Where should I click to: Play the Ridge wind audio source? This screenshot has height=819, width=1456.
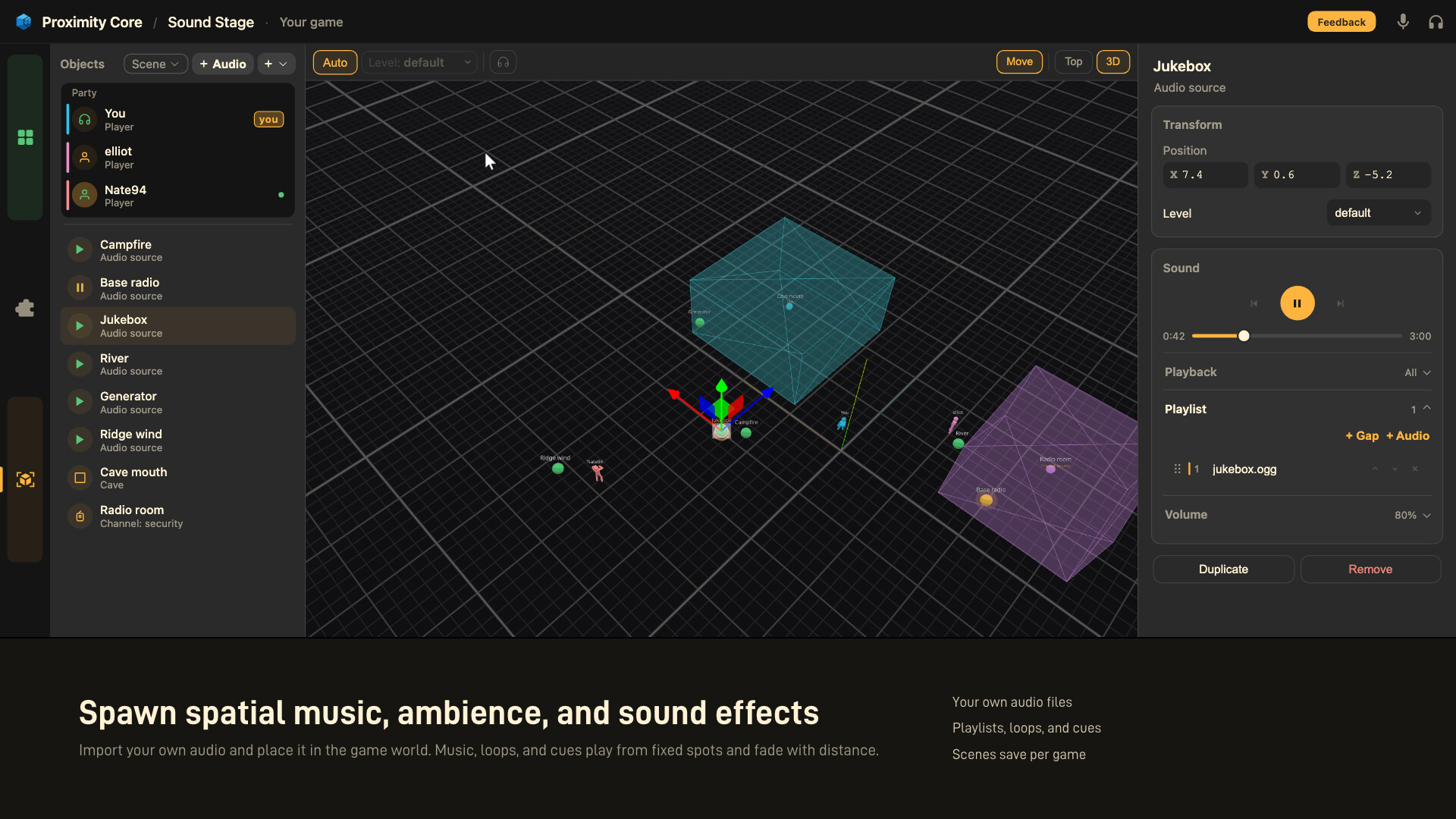coord(80,440)
